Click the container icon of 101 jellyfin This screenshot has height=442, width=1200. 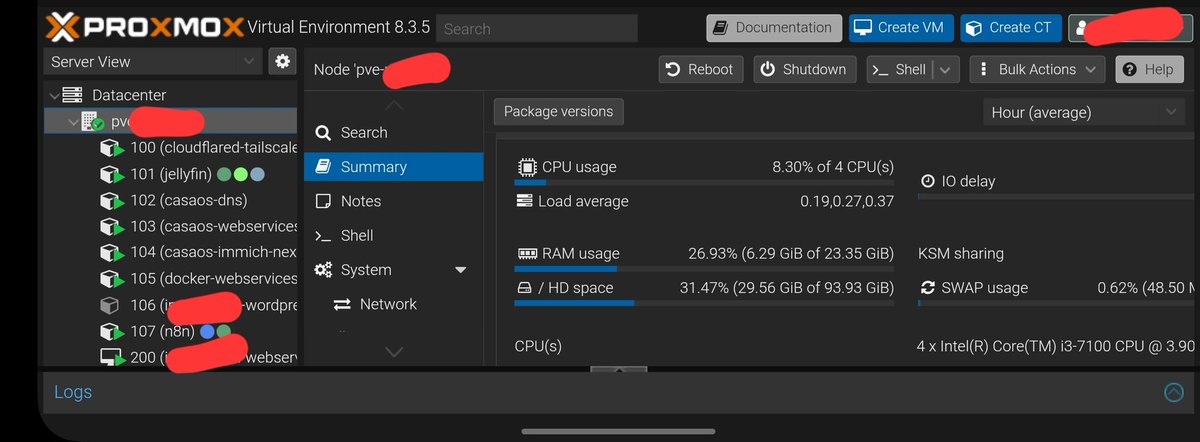coord(111,174)
